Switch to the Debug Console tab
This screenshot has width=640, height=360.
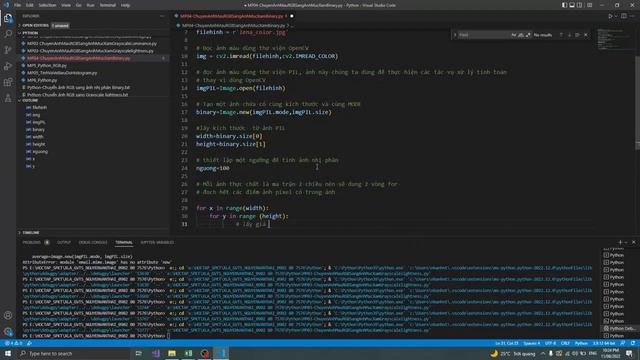tap(93, 242)
